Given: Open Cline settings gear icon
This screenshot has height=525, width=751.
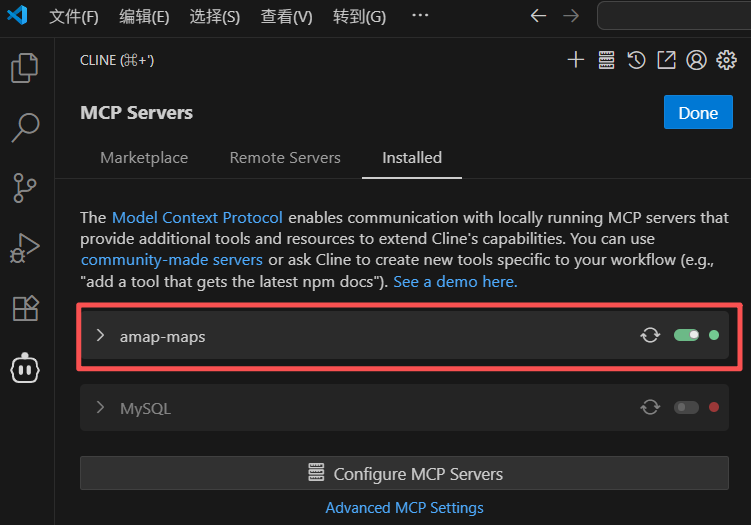Looking at the screenshot, I should (x=727, y=60).
